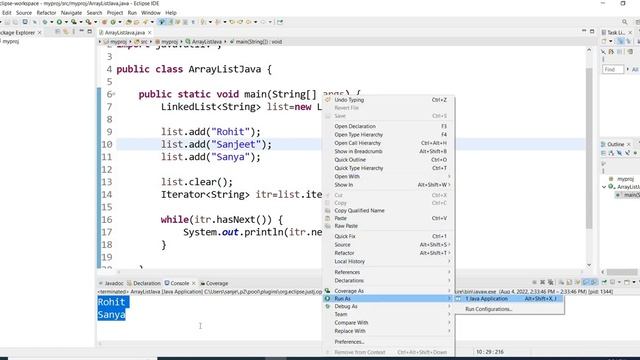Toggle Word Wrap in Console
This screenshot has height=360, width=640.
pyautogui.click(x=578, y=282)
